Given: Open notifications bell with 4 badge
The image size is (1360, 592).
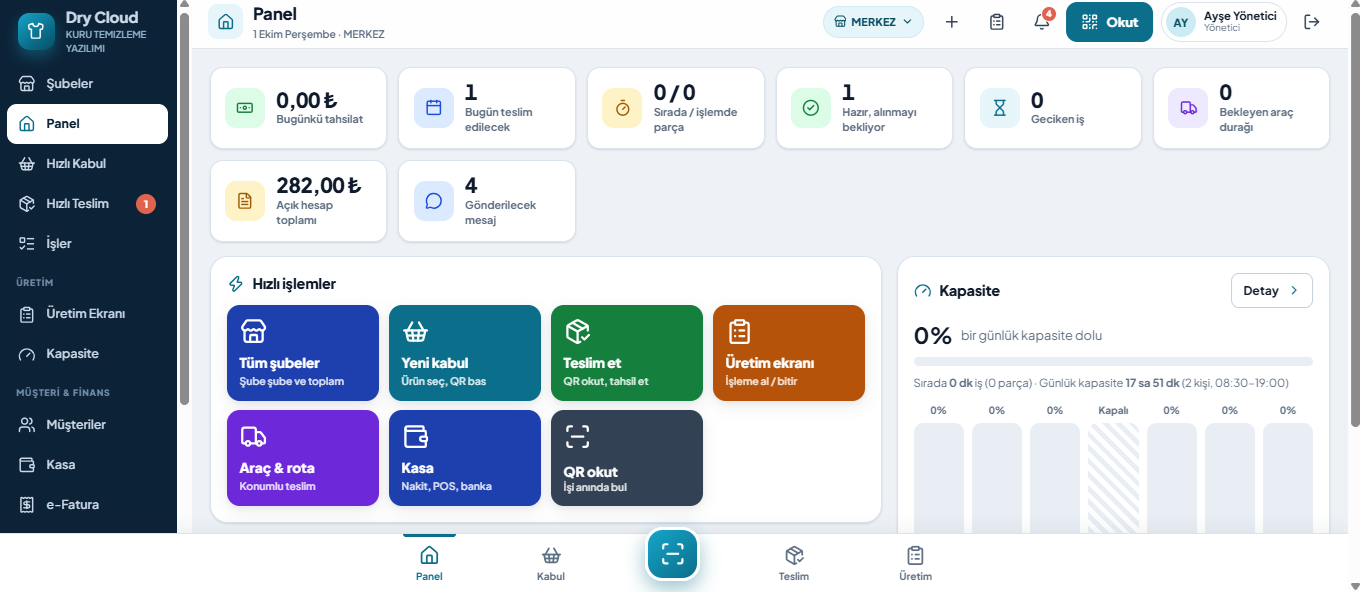Looking at the screenshot, I should 1042,22.
